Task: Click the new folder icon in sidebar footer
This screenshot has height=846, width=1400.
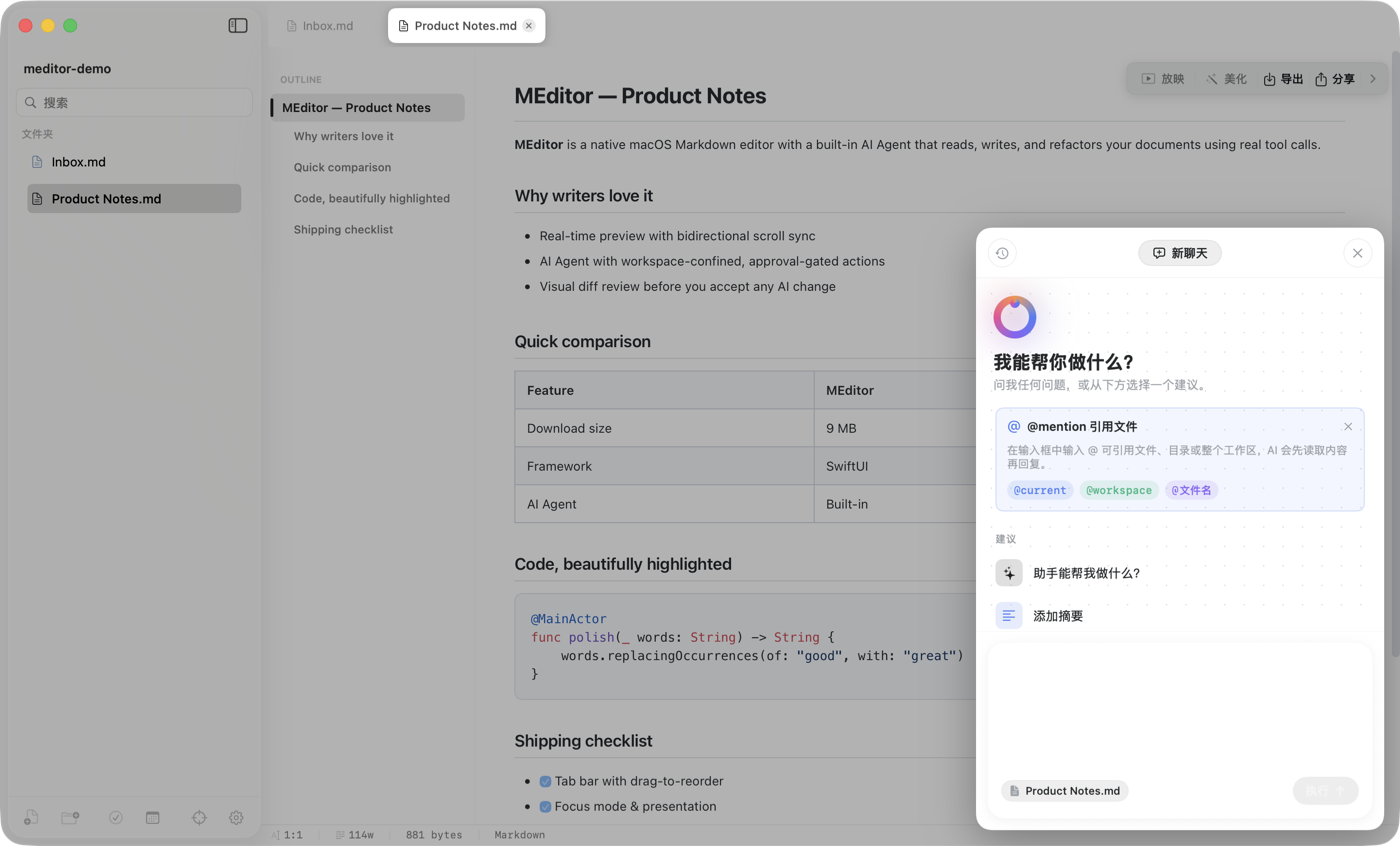Action: click(x=70, y=817)
